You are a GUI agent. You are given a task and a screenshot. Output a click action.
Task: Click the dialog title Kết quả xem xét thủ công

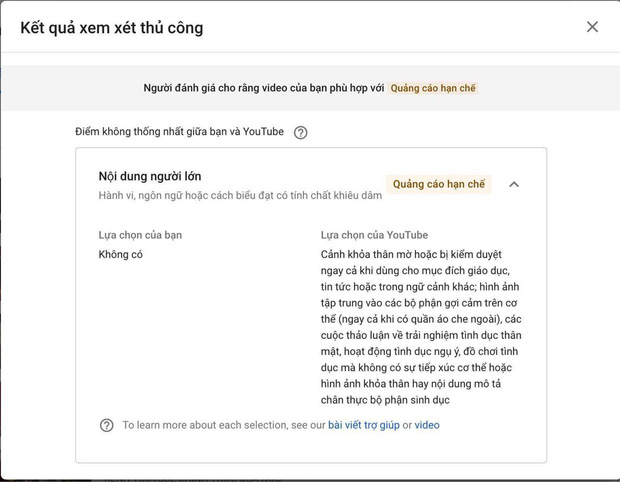(112, 28)
